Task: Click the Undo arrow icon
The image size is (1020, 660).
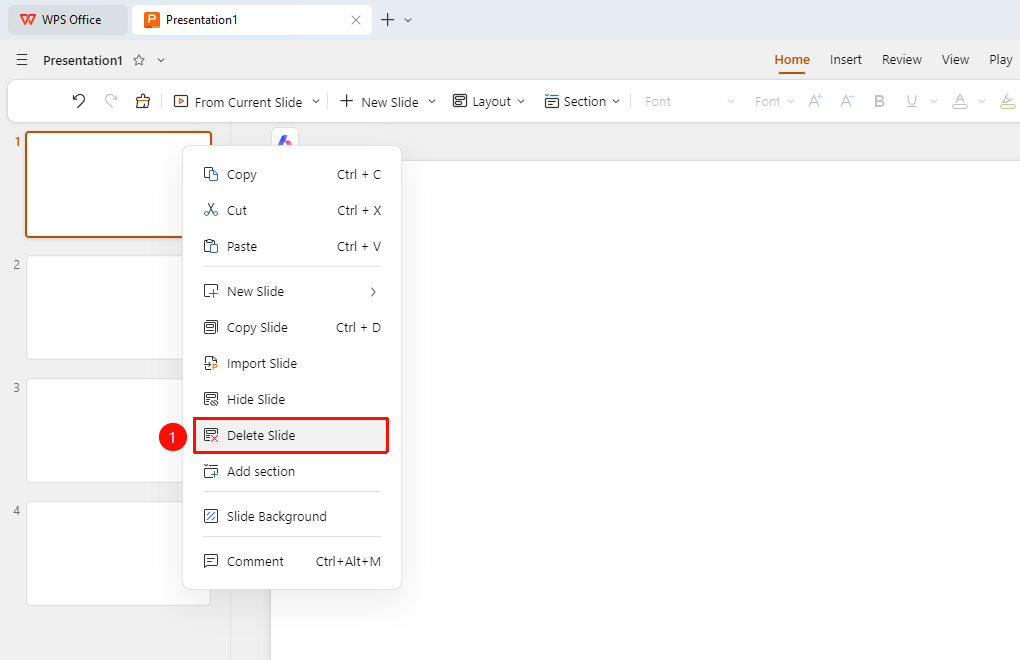Action: coord(79,101)
